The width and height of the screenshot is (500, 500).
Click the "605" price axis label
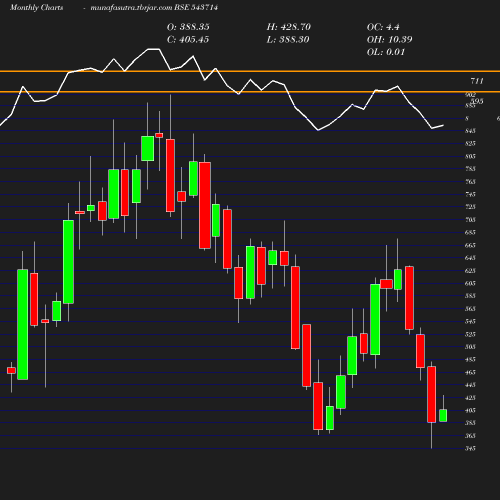(x=470, y=284)
